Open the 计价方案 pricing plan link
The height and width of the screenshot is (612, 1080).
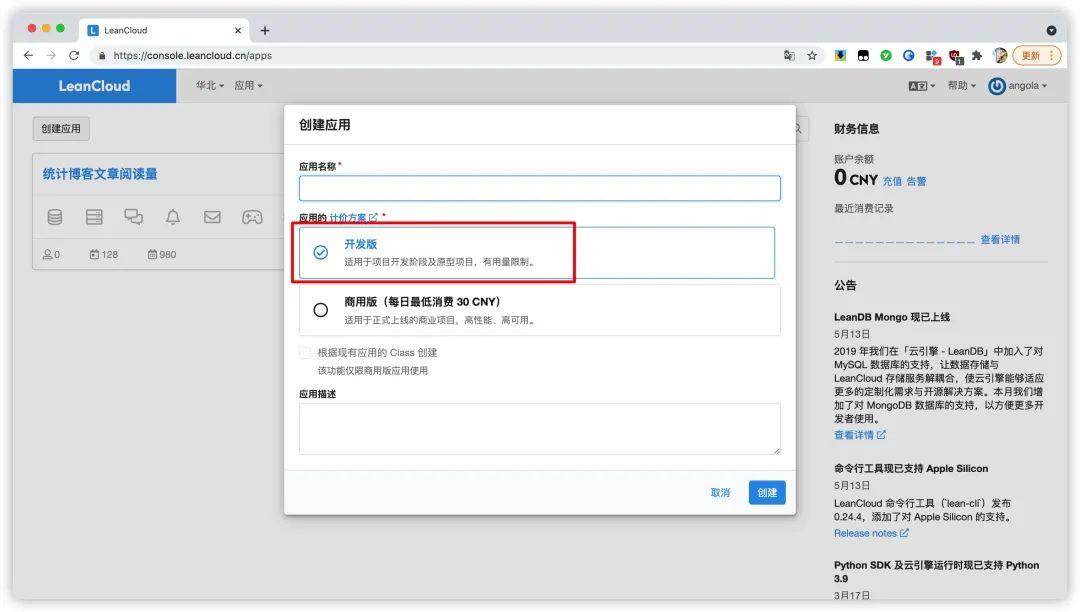[x=353, y=218]
